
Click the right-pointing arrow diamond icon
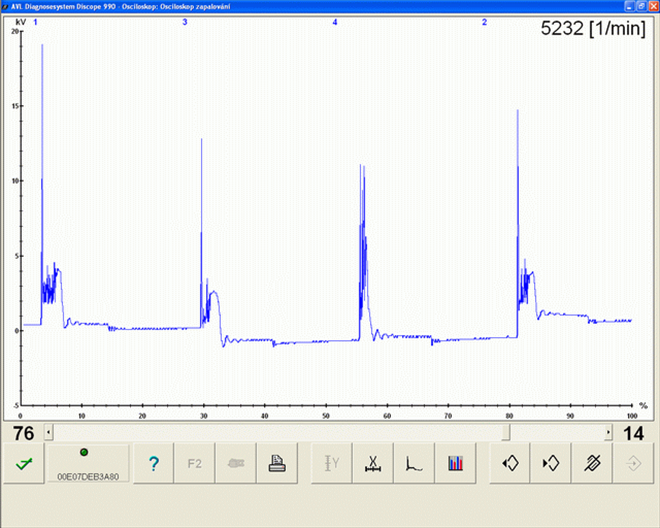click(550, 464)
